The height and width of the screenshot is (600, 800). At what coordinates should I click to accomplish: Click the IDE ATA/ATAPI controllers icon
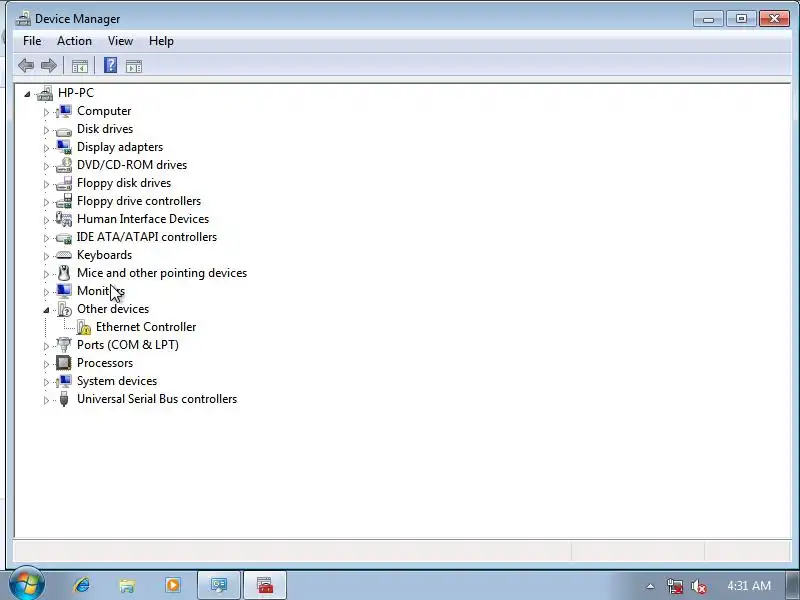click(64, 237)
